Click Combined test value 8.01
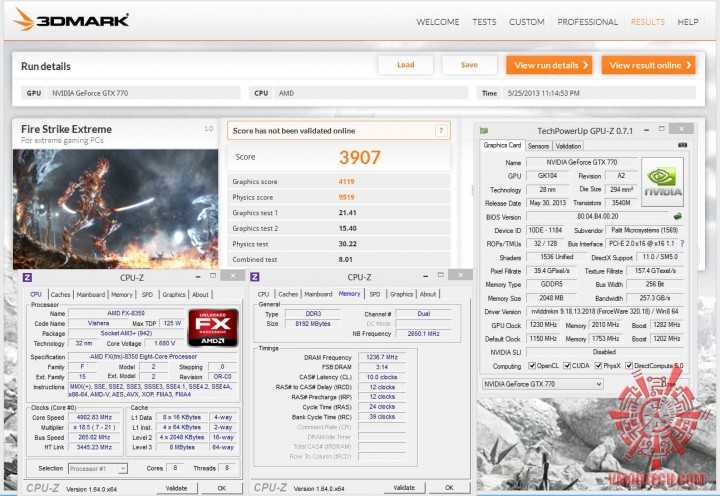The height and width of the screenshot is (496, 720). tap(345, 259)
